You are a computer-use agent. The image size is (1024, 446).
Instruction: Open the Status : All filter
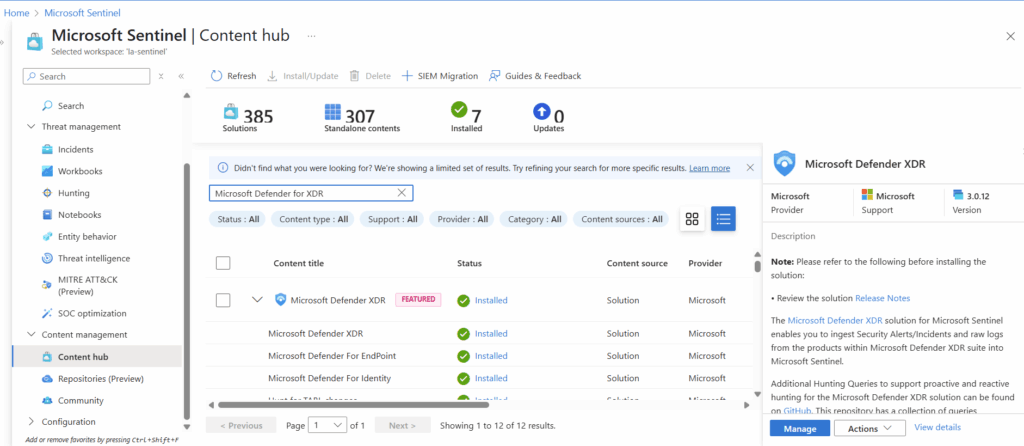pyautogui.click(x=238, y=219)
